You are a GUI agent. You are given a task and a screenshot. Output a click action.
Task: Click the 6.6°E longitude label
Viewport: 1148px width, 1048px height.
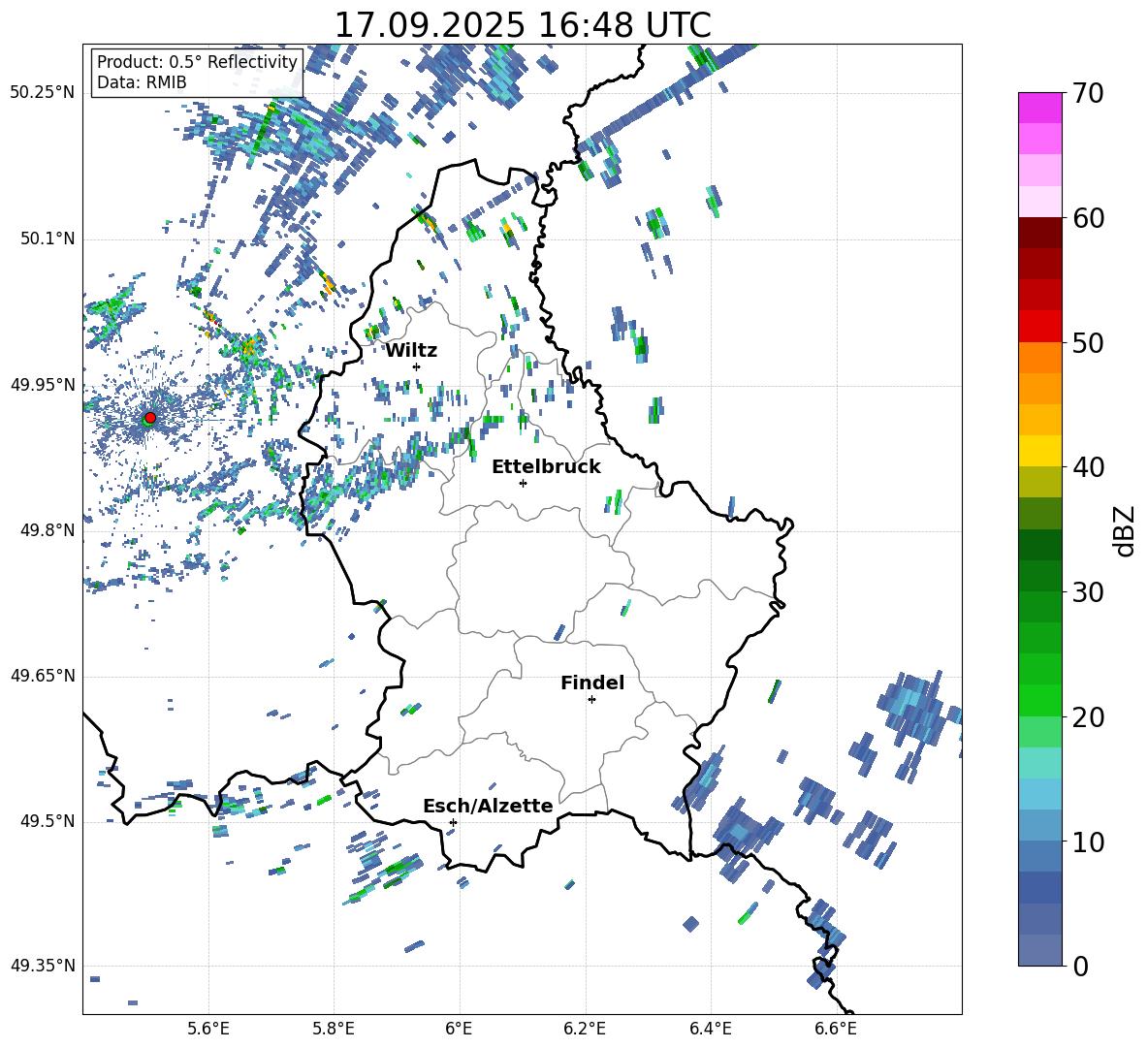(x=836, y=1029)
